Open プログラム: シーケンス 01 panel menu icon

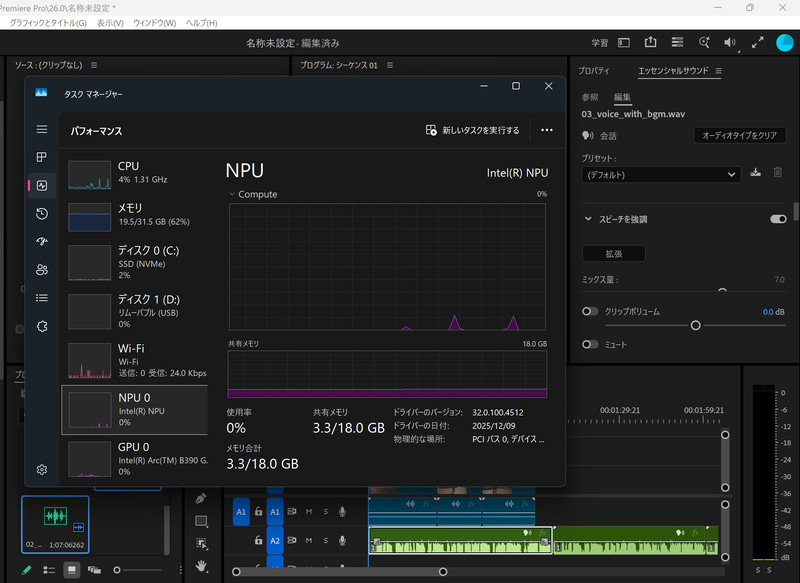(390, 65)
